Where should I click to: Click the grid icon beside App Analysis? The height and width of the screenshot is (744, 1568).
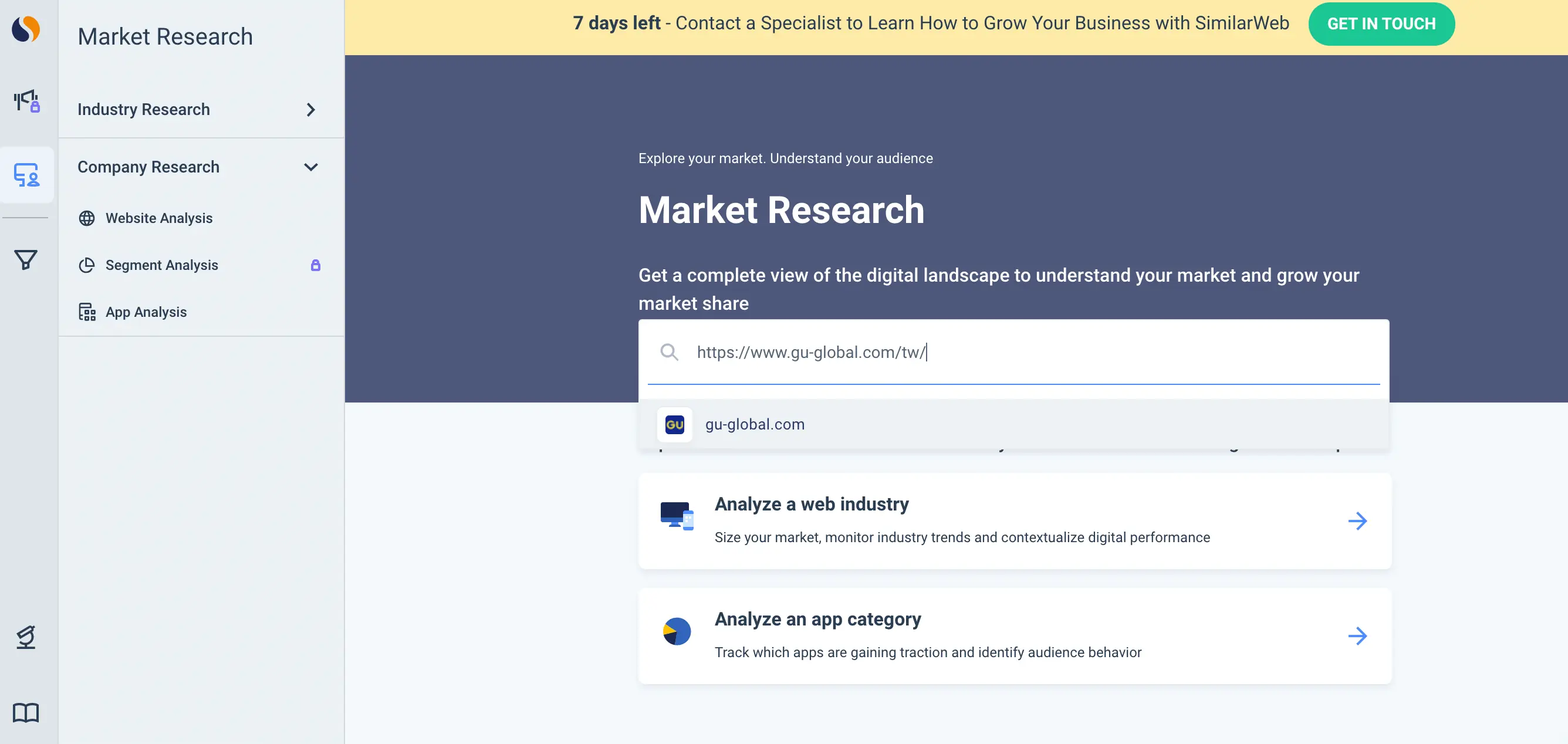[x=87, y=312]
